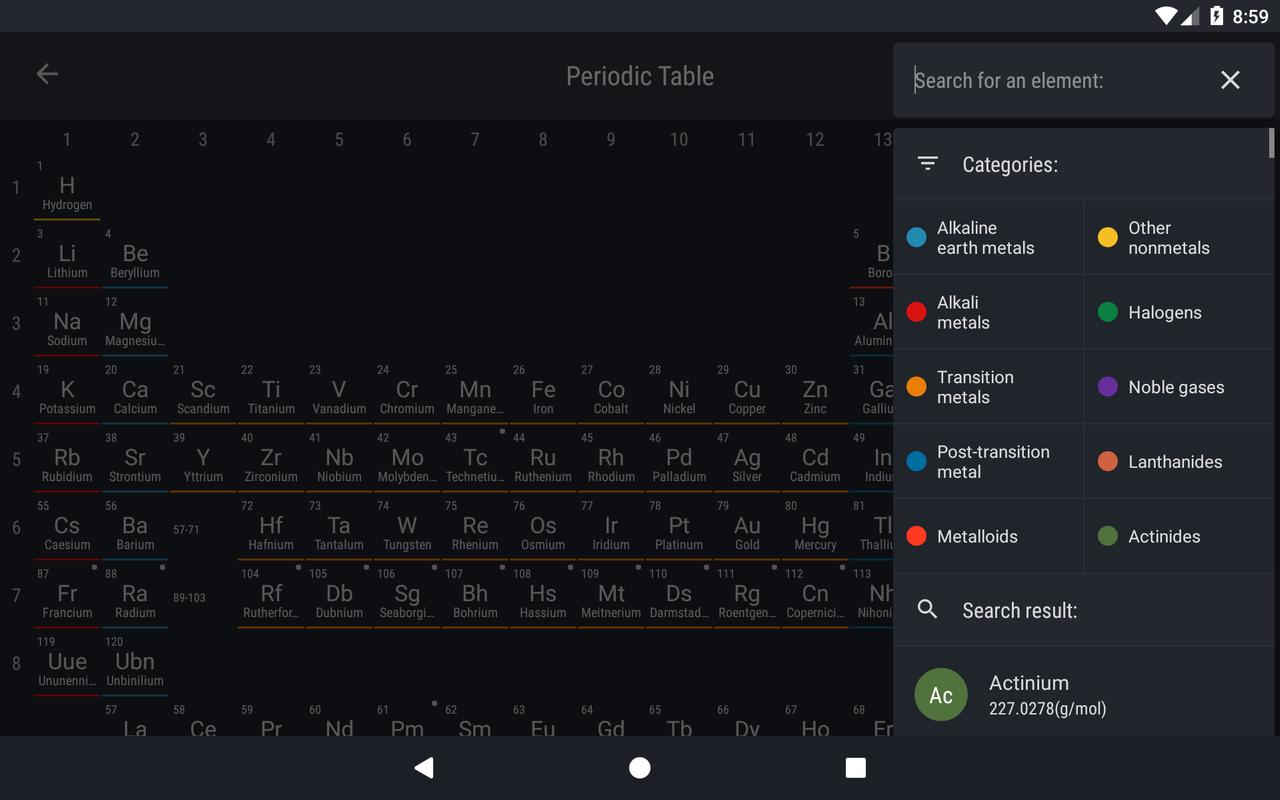Select the Zinc element cell

[815, 394]
